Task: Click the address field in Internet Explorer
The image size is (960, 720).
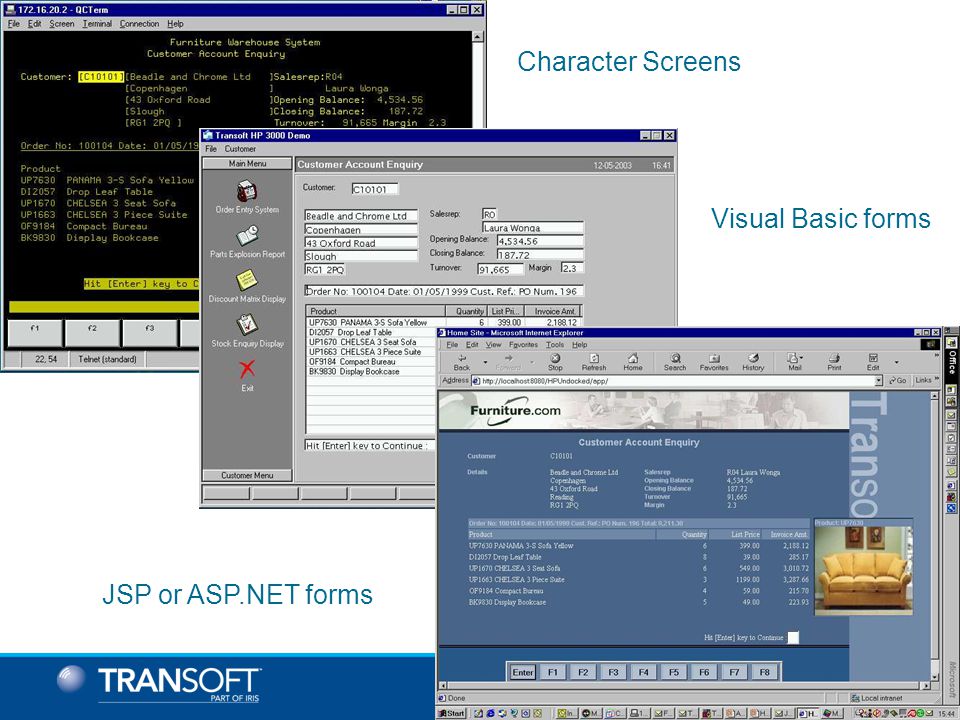Action: [x=678, y=381]
